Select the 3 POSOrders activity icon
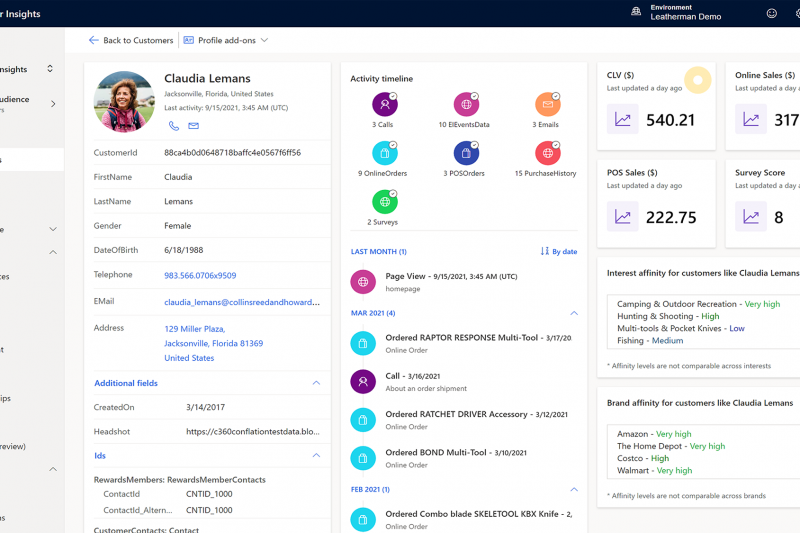This screenshot has width=800, height=533. (x=466, y=153)
